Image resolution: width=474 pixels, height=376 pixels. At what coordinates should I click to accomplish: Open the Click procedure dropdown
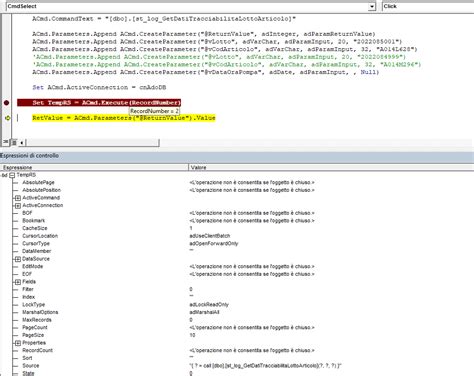[x=428, y=6]
